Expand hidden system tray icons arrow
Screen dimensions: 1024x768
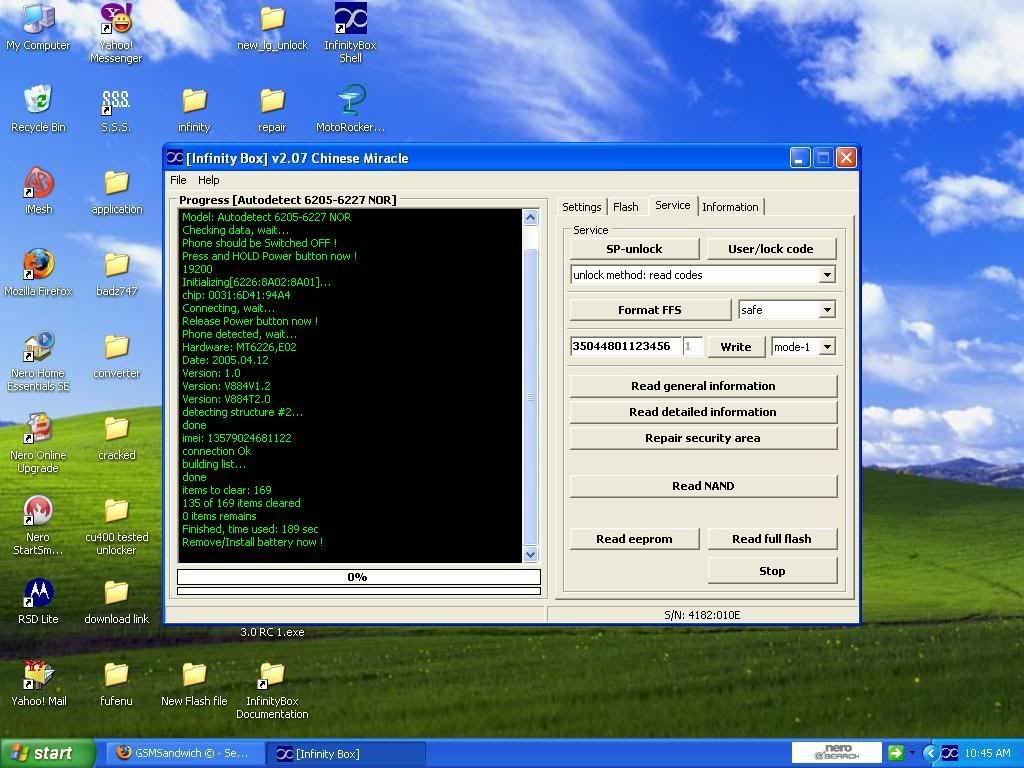[x=931, y=753]
